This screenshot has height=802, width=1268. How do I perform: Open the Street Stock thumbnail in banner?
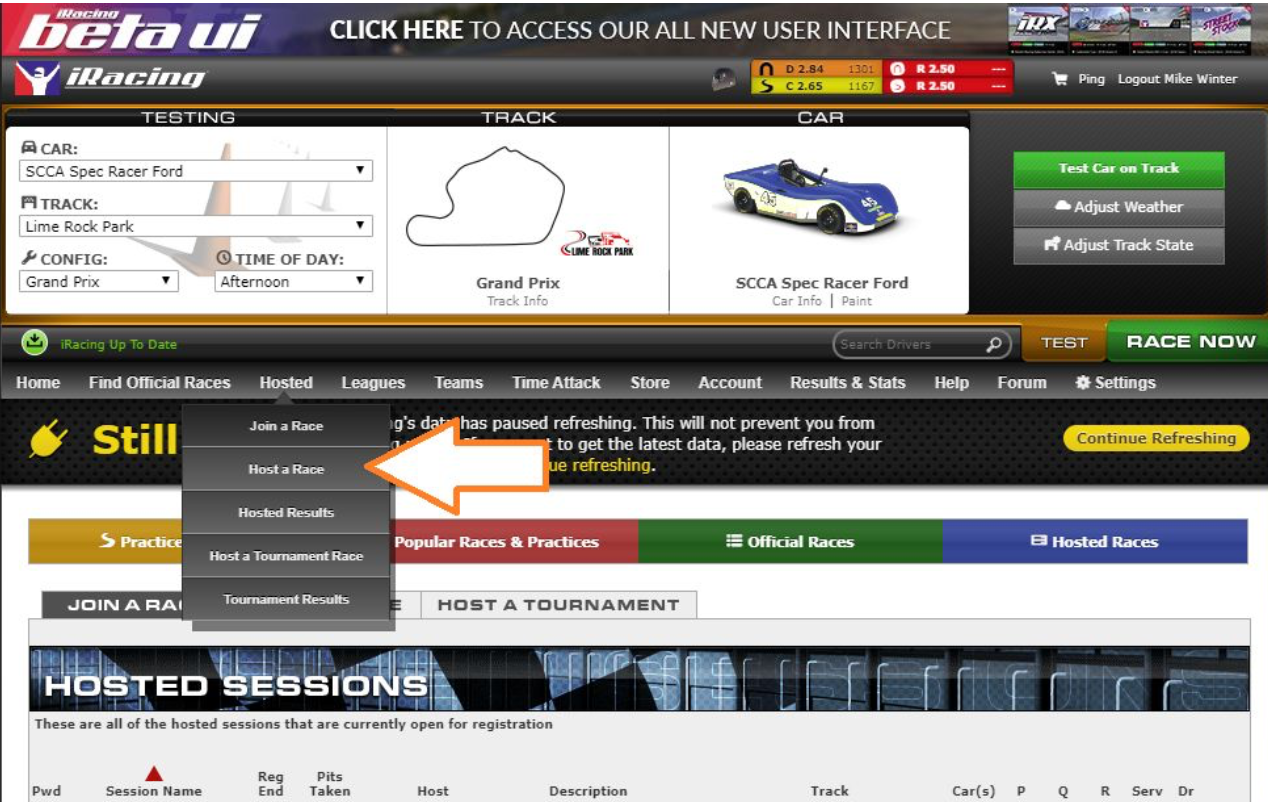coord(1221,28)
